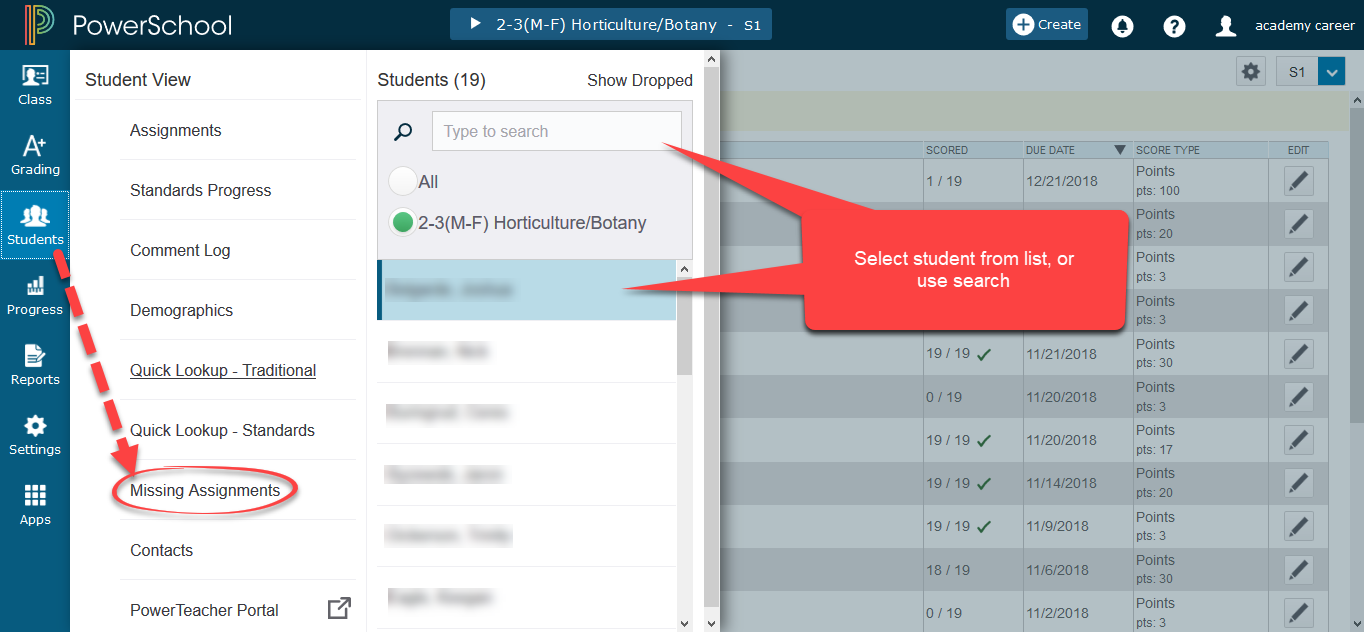The height and width of the screenshot is (632, 1364).
Task: Go to the Progress section
Action: [35, 295]
